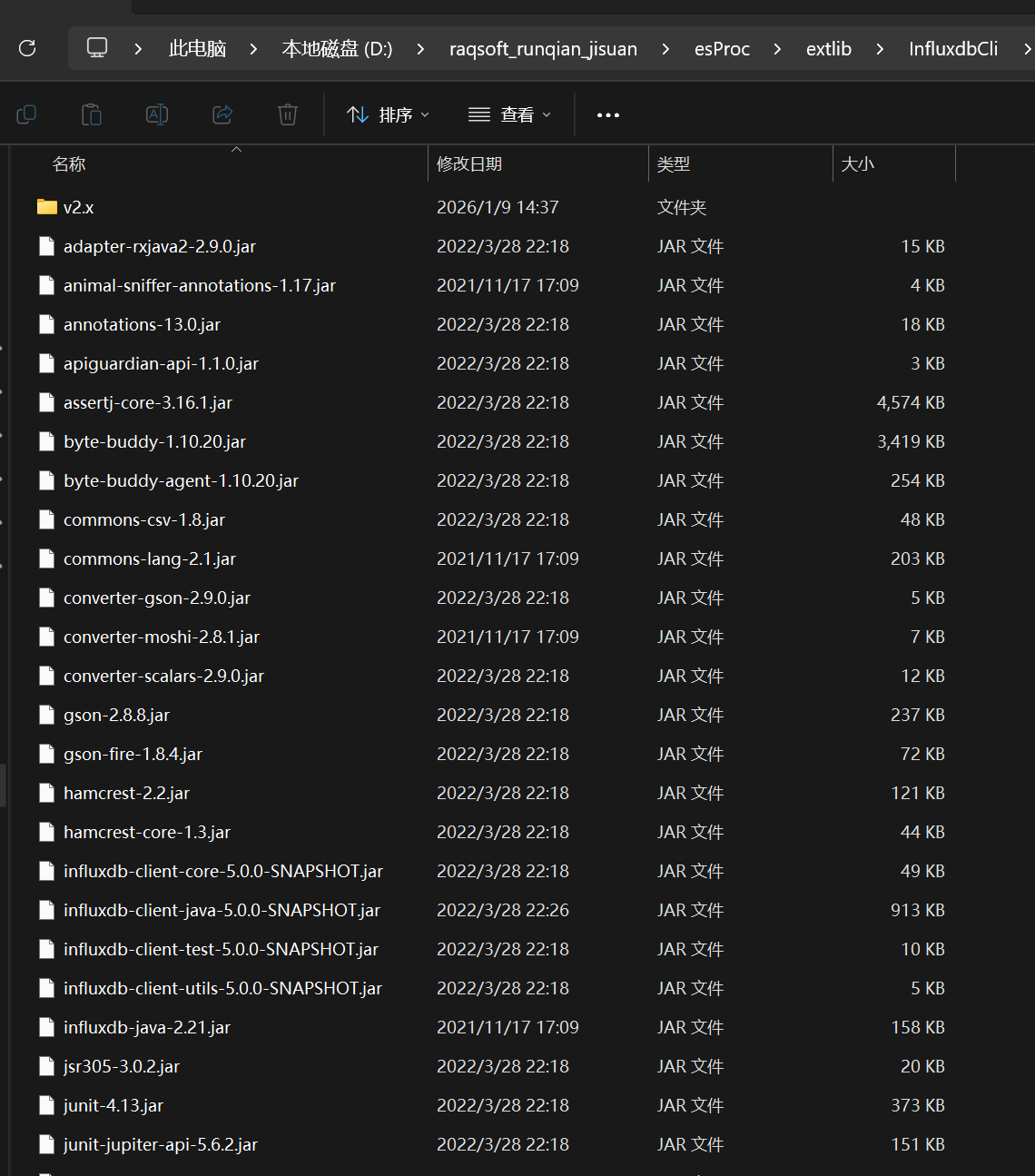This screenshot has height=1176, width=1035.
Task: Go to 本地磁盘 (D:) breadcrumb
Action: tap(337, 49)
